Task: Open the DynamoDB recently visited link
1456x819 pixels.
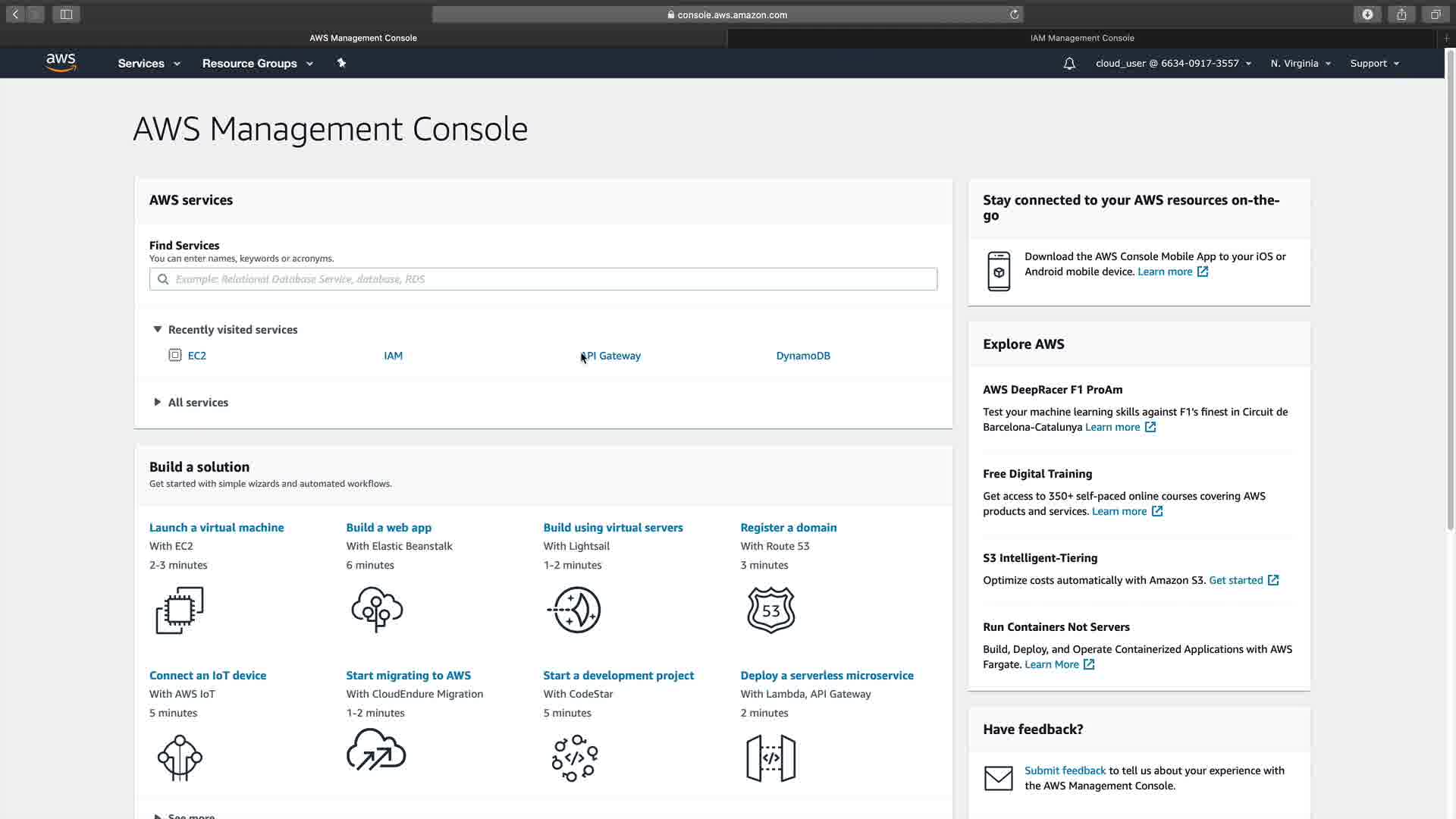Action: pos(802,356)
